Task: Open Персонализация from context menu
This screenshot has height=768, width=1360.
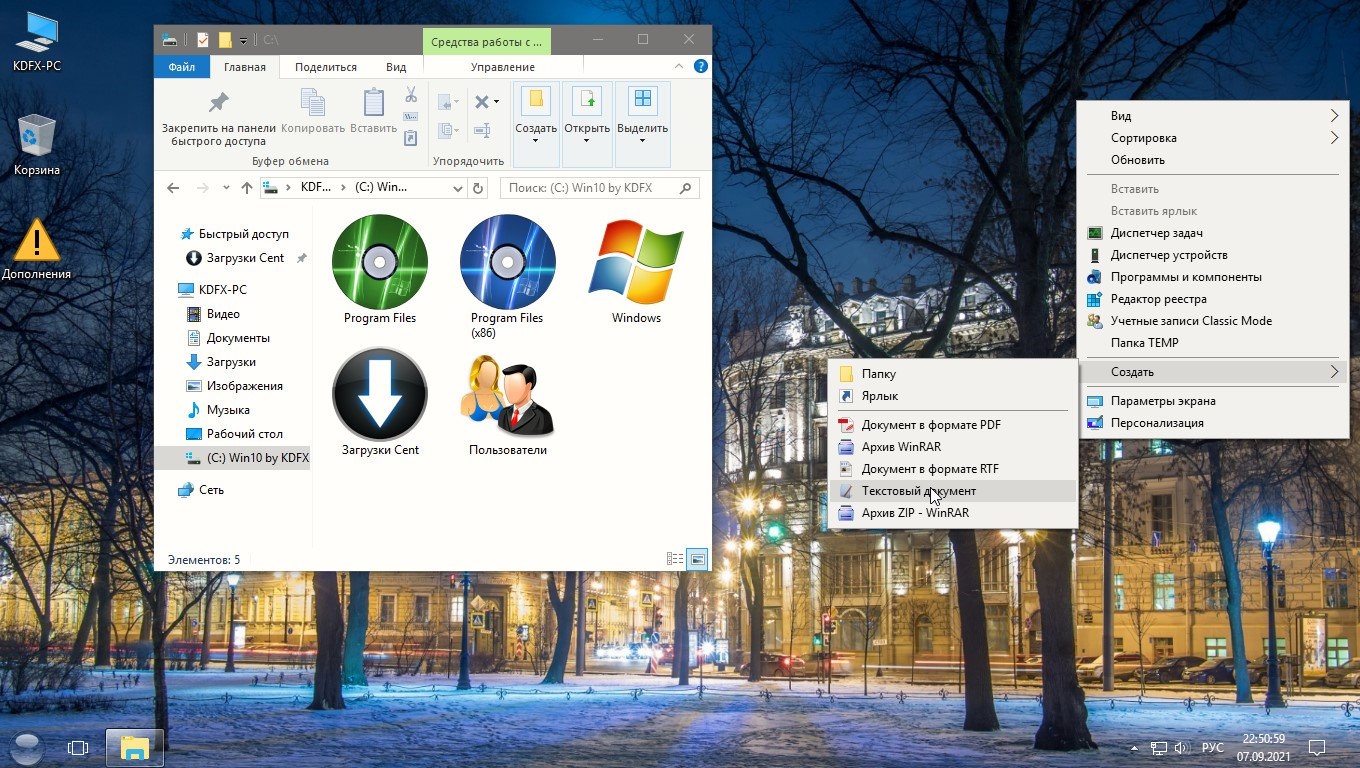Action: (x=1213, y=423)
